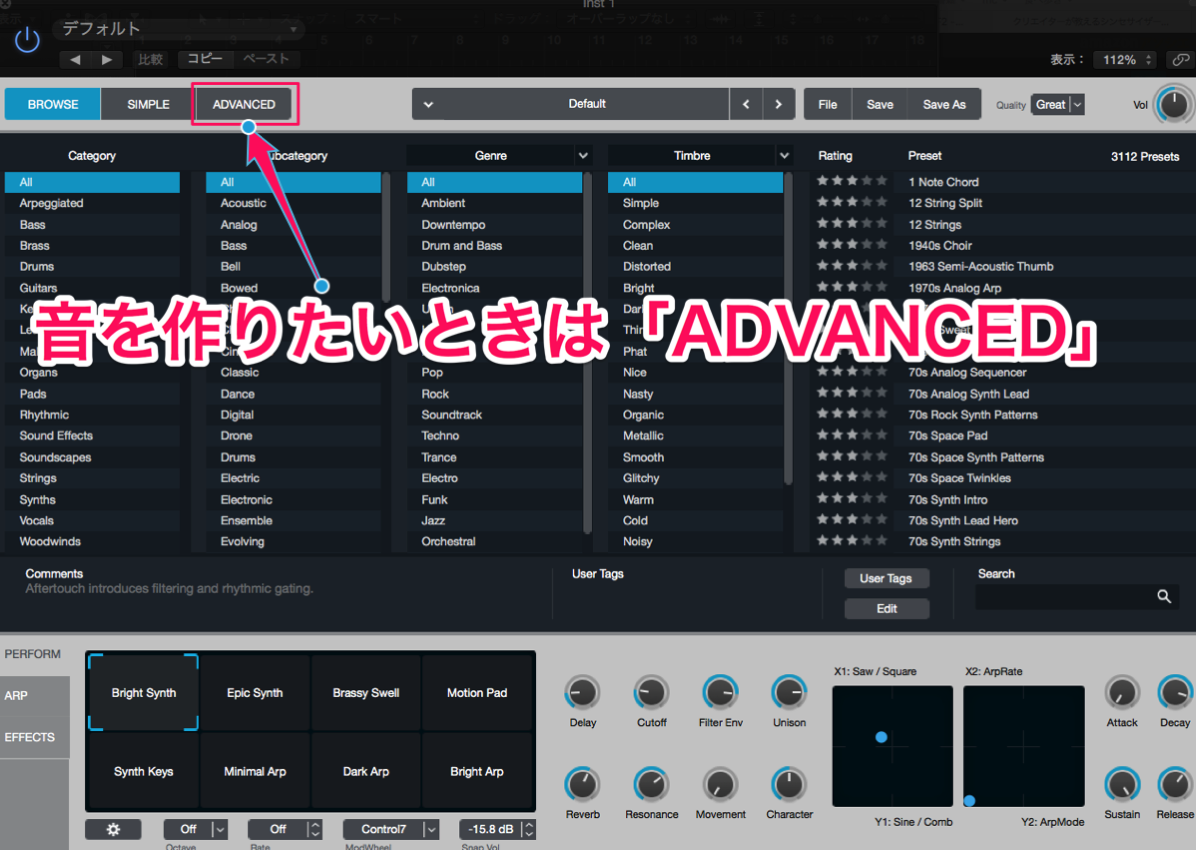Viewport: 1196px width, 850px height.
Task: Set star rating for 1 Note Chord
Action: [x=852, y=181]
